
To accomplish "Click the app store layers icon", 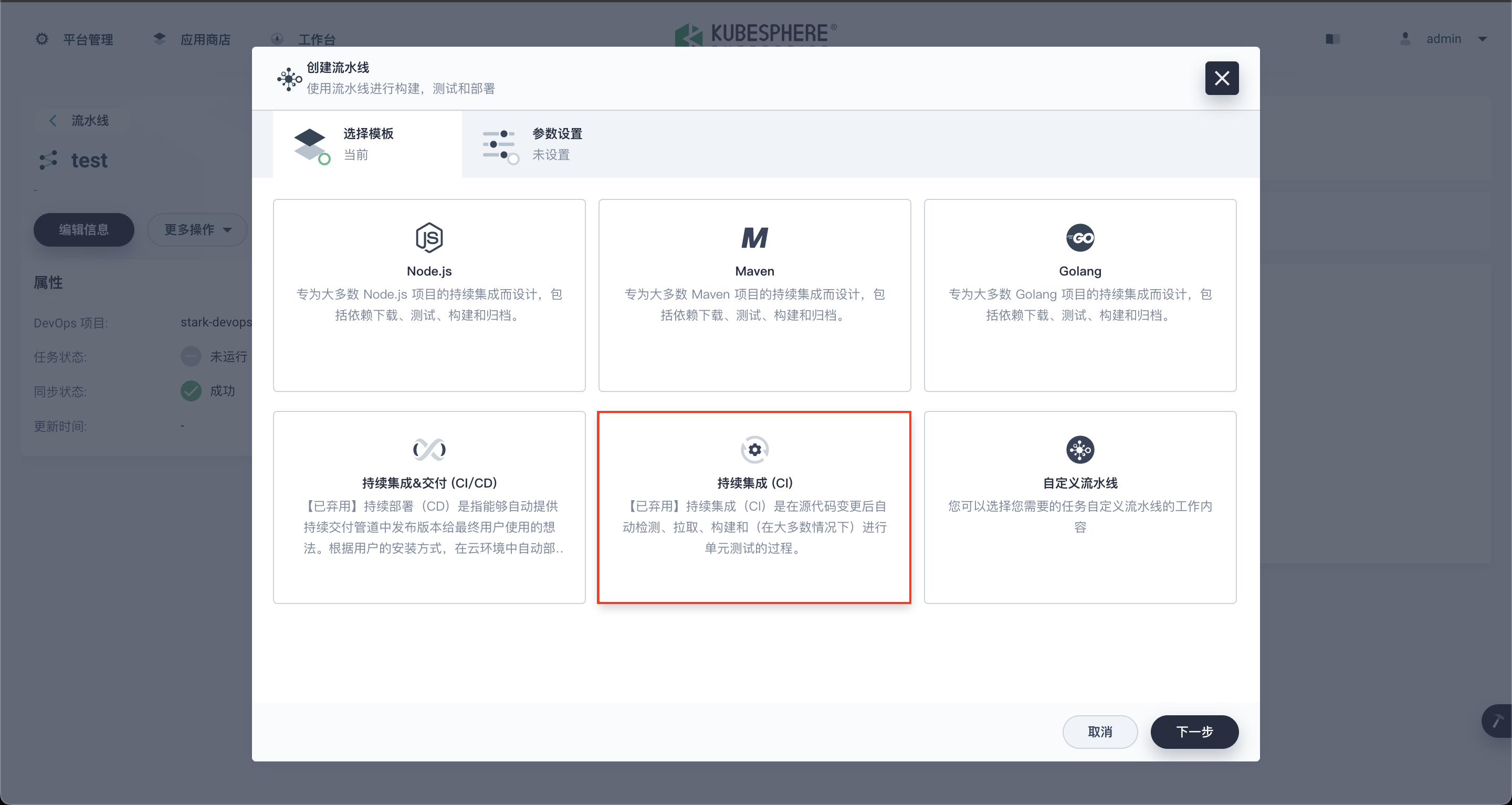I will click(x=159, y=39).
